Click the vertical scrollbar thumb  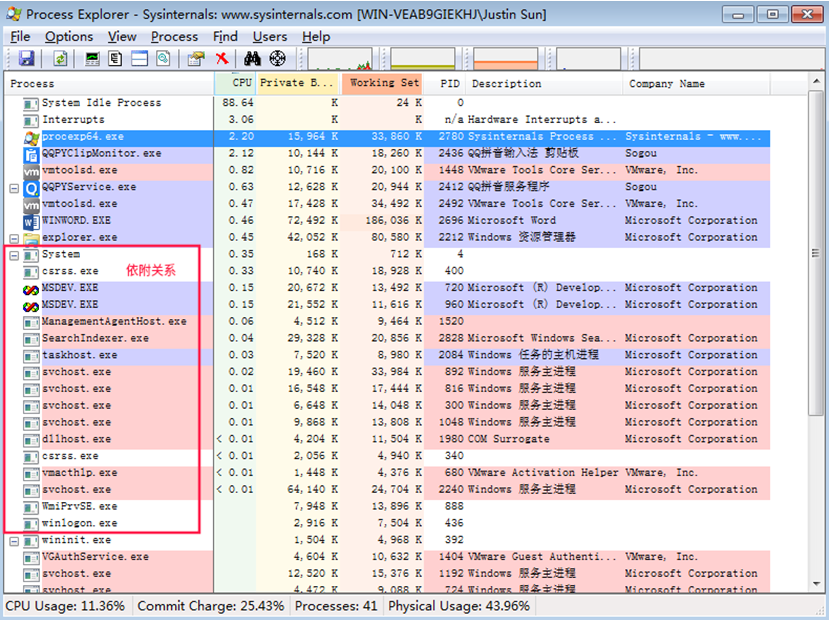point(816,253)
